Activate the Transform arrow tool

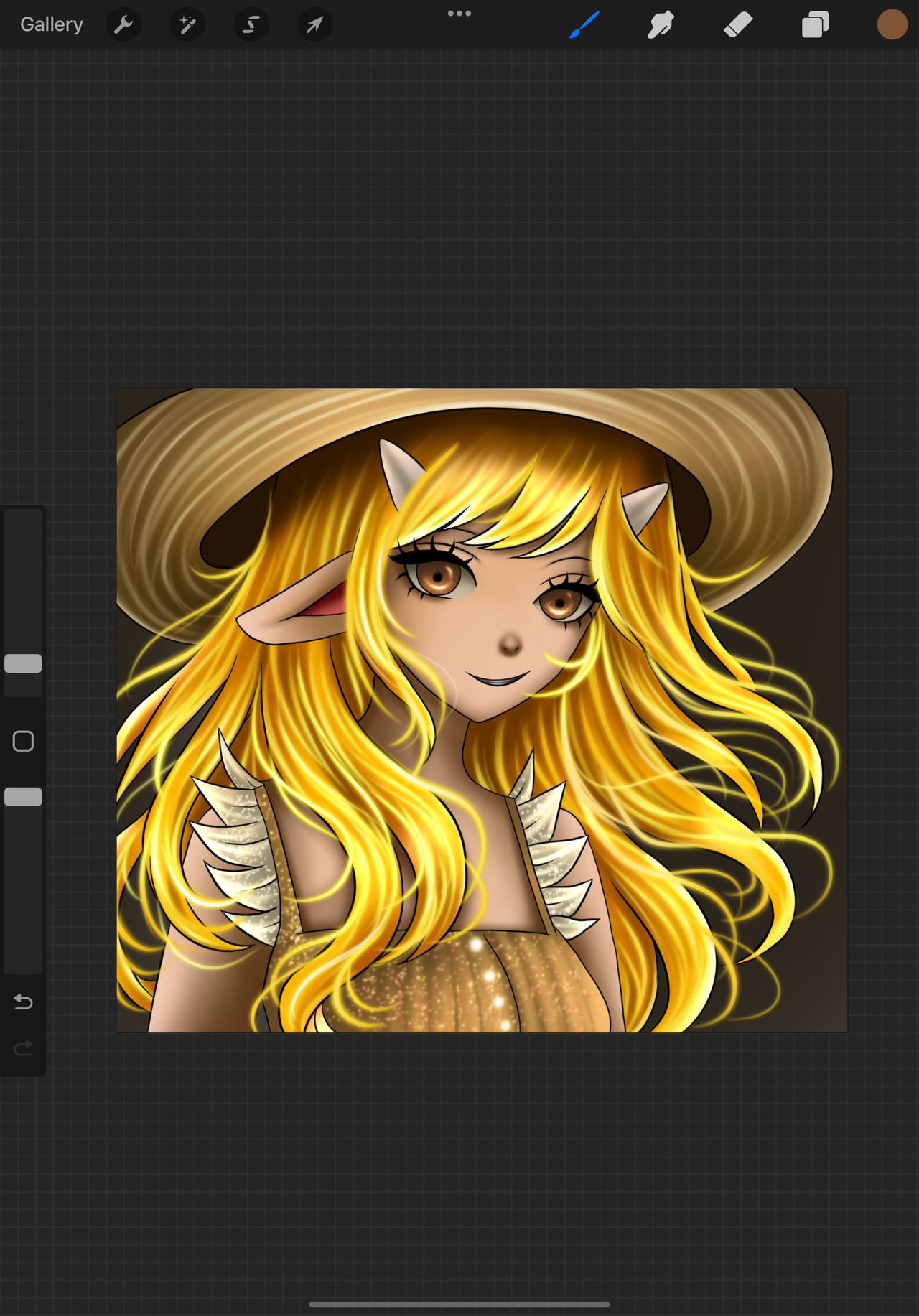coord(315,25)
